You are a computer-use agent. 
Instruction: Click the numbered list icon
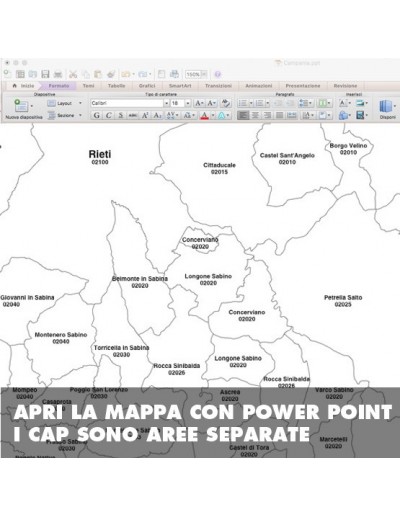(x=259, y=103)
